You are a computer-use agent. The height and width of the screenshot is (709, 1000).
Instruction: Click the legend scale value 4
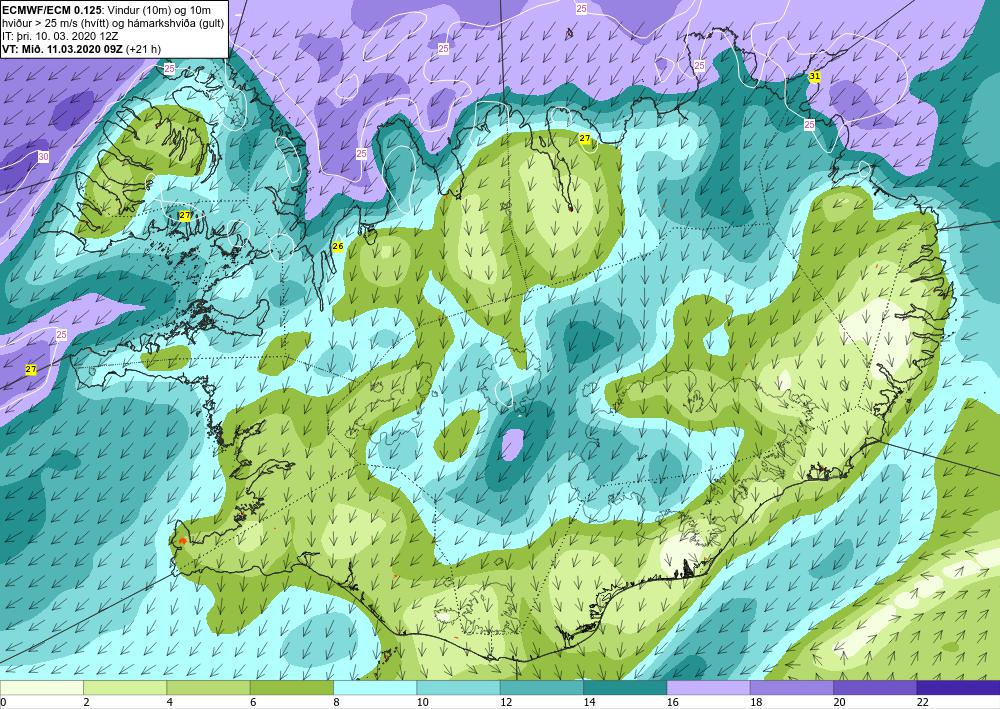(170, 702)
